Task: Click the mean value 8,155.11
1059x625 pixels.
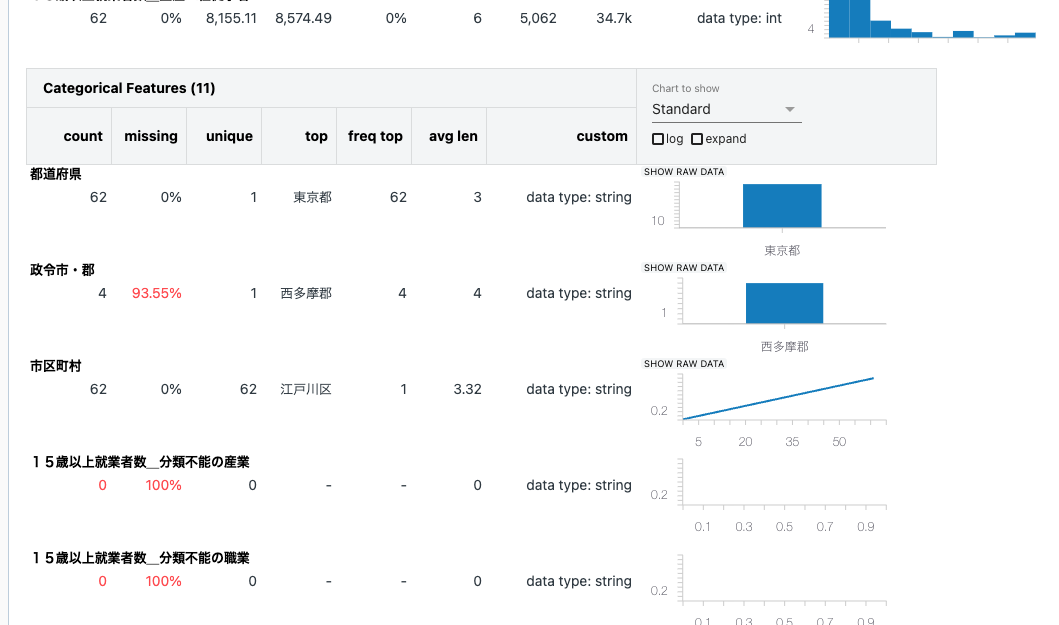Action: tap(232, 18)
